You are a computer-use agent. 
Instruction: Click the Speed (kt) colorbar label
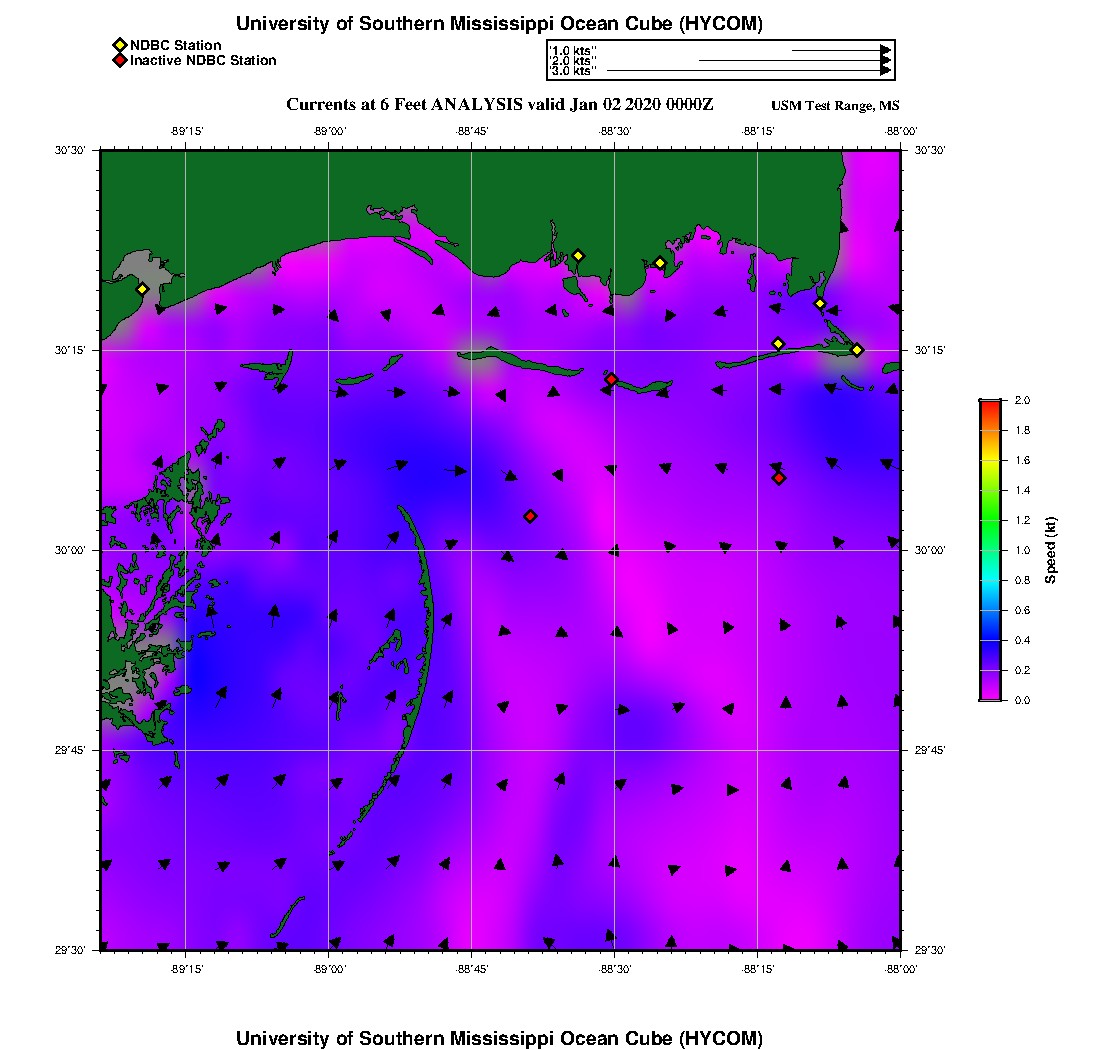click(x=1050, y=550)
